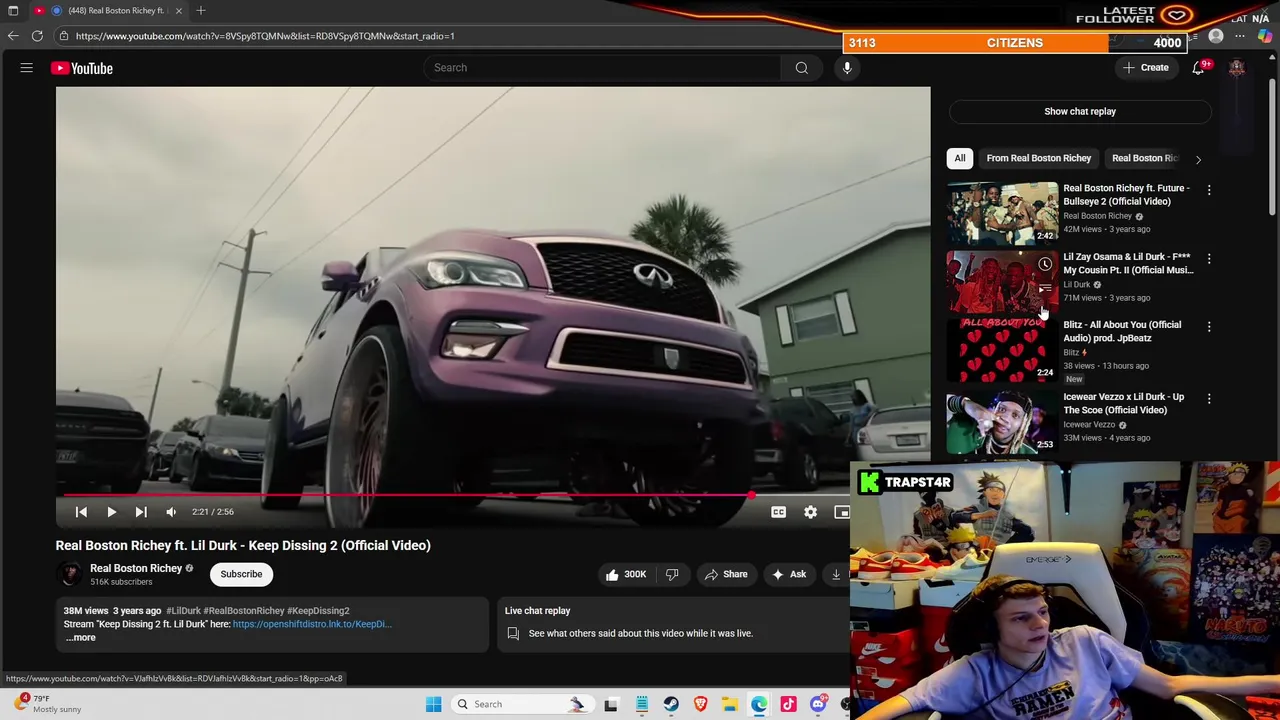Open the YouTube hamburger guide menu
This screenshot has width=1280, height=720.
tap(27, 68)
